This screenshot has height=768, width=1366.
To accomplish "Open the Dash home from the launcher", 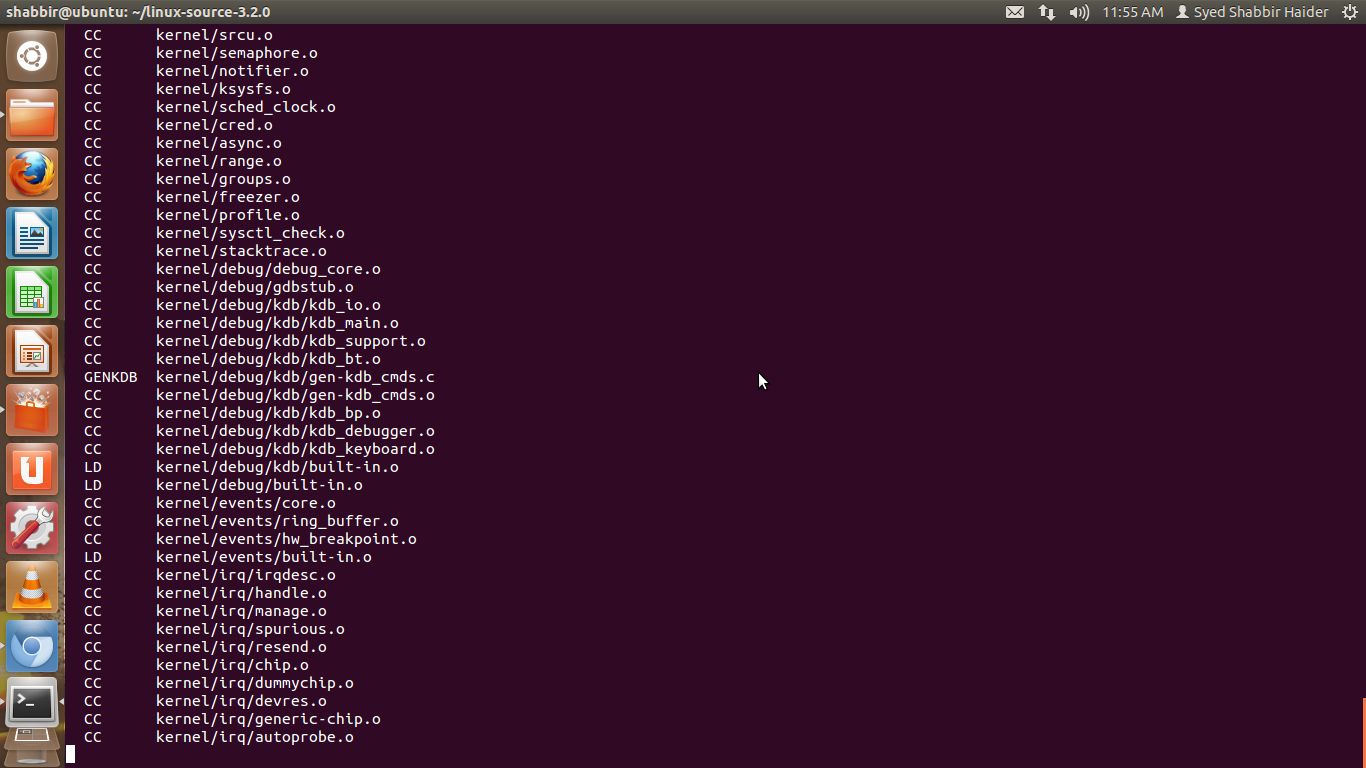I will click(32, 56).
